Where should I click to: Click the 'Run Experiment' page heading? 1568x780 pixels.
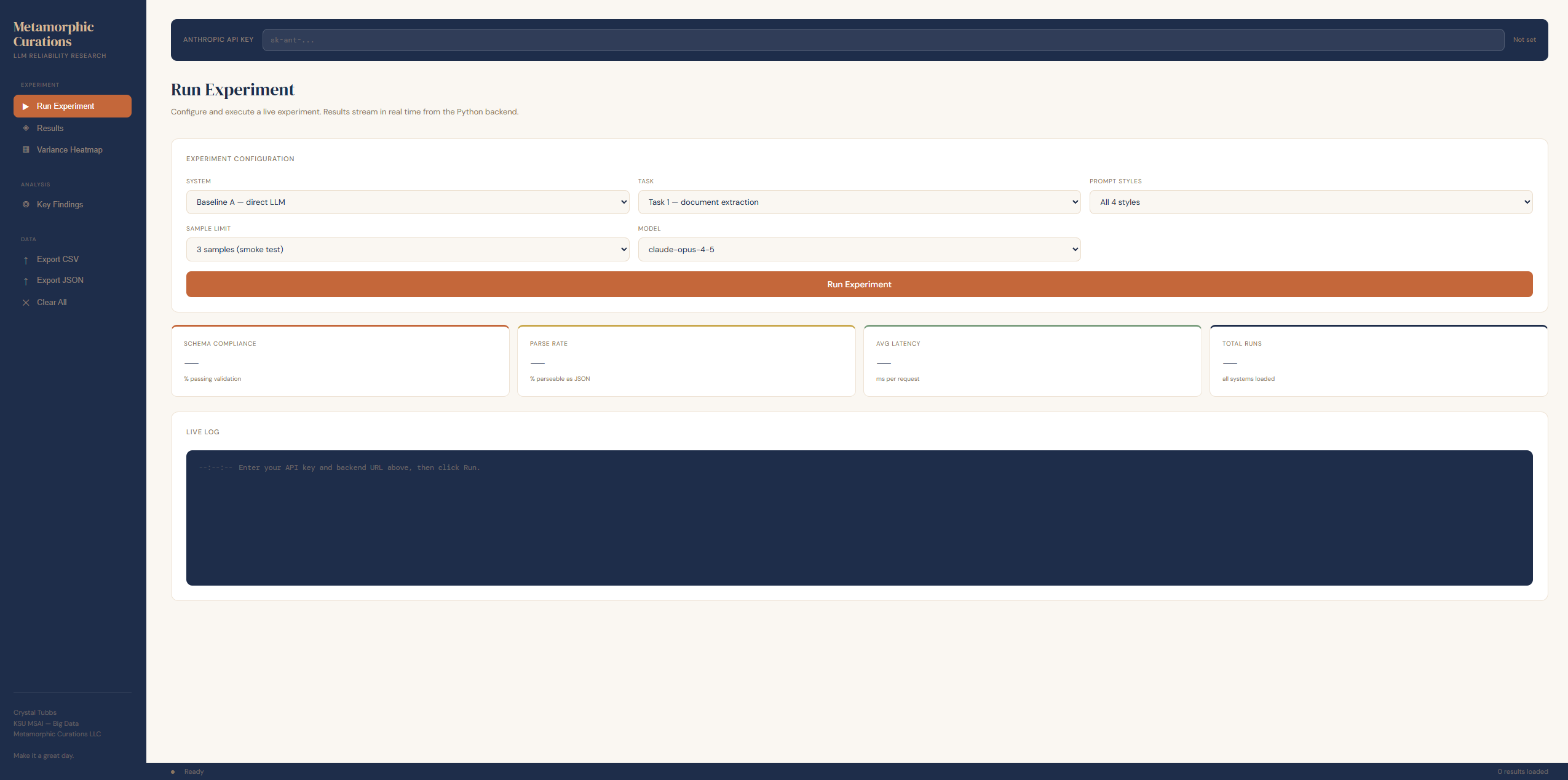pyautogui.click(x=232, y=90)
